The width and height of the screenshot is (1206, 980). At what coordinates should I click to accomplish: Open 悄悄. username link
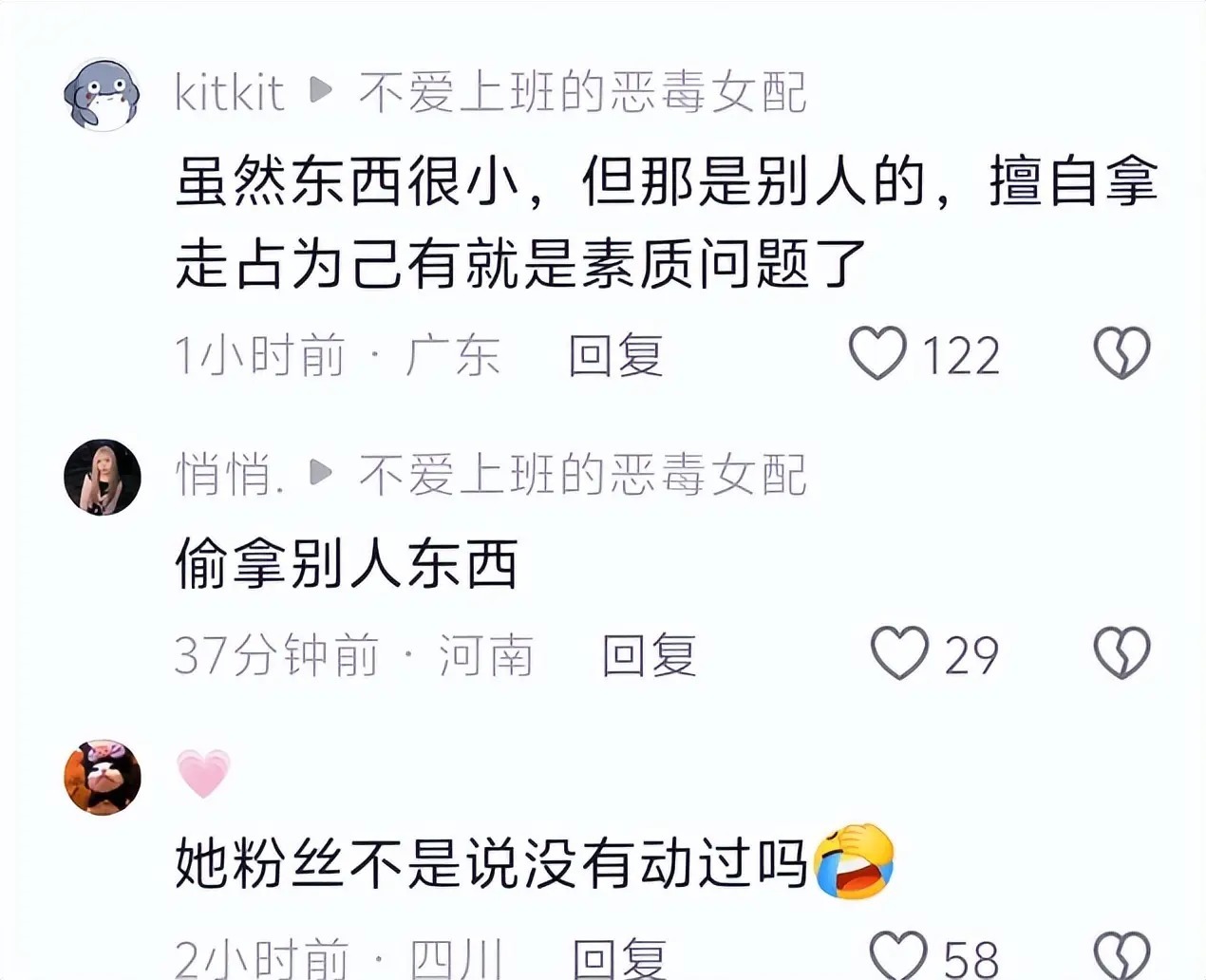pos(230,475)
